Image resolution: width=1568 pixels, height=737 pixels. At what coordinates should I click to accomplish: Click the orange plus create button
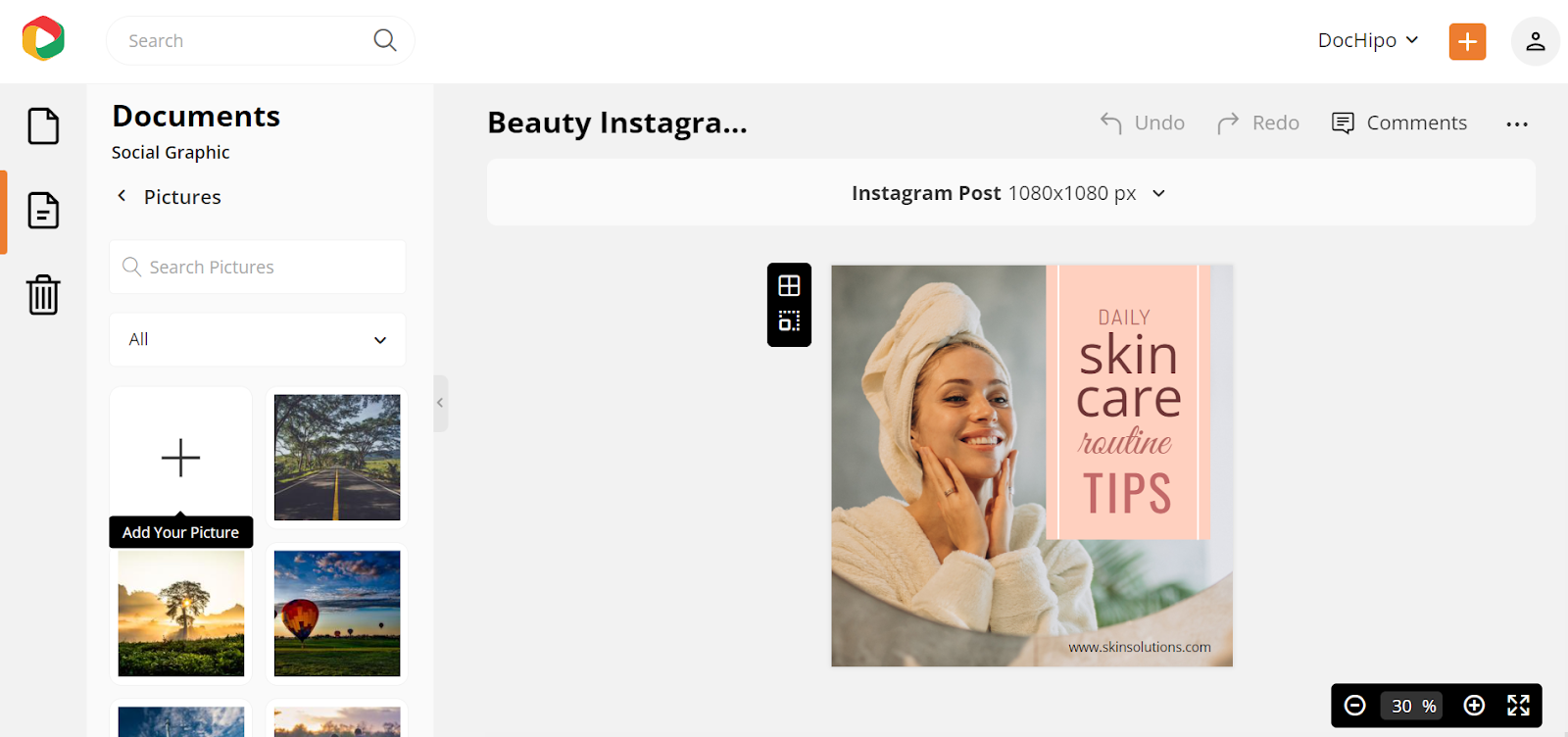point(1467,41)
